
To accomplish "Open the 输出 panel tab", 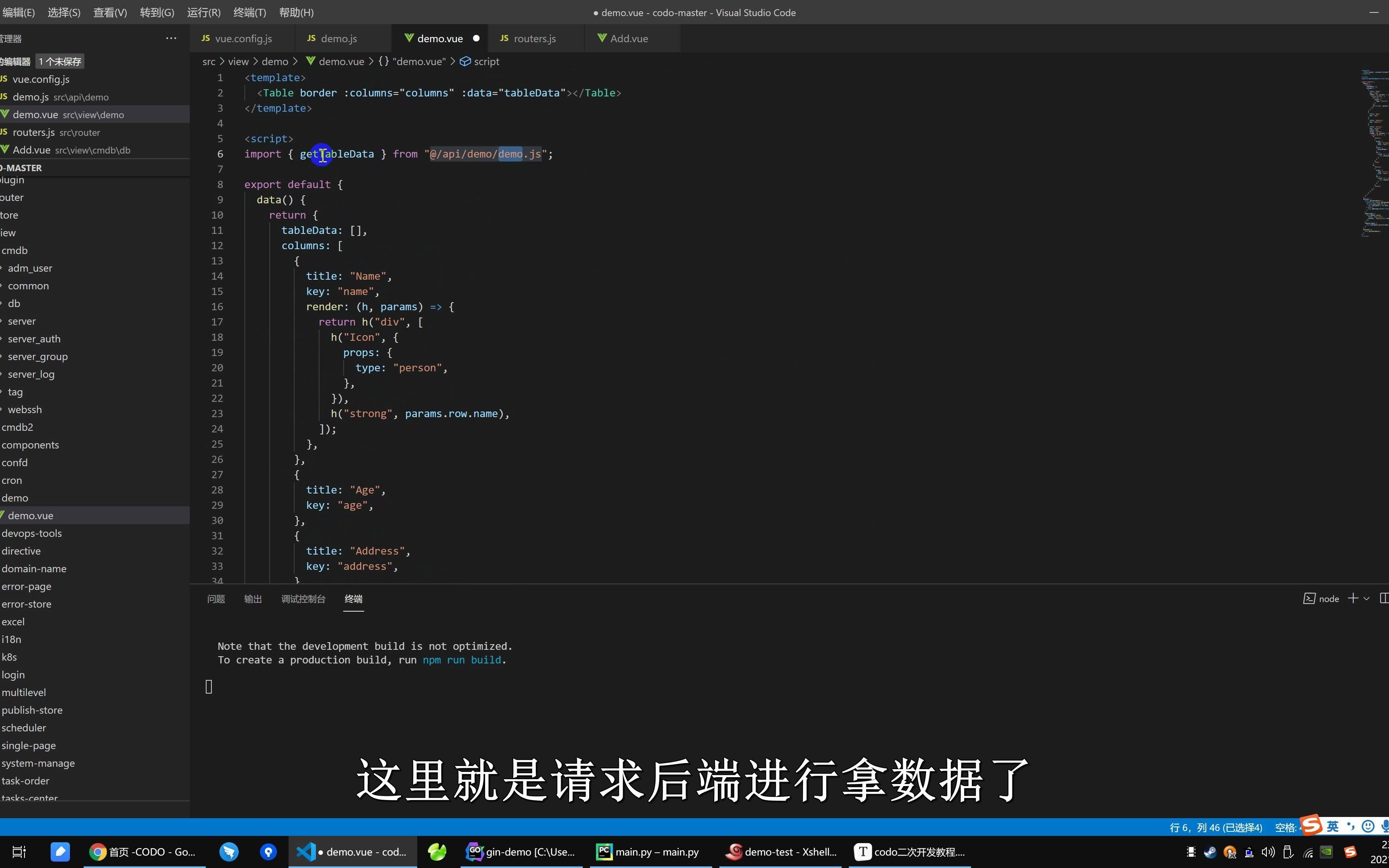I will point(252,599).
